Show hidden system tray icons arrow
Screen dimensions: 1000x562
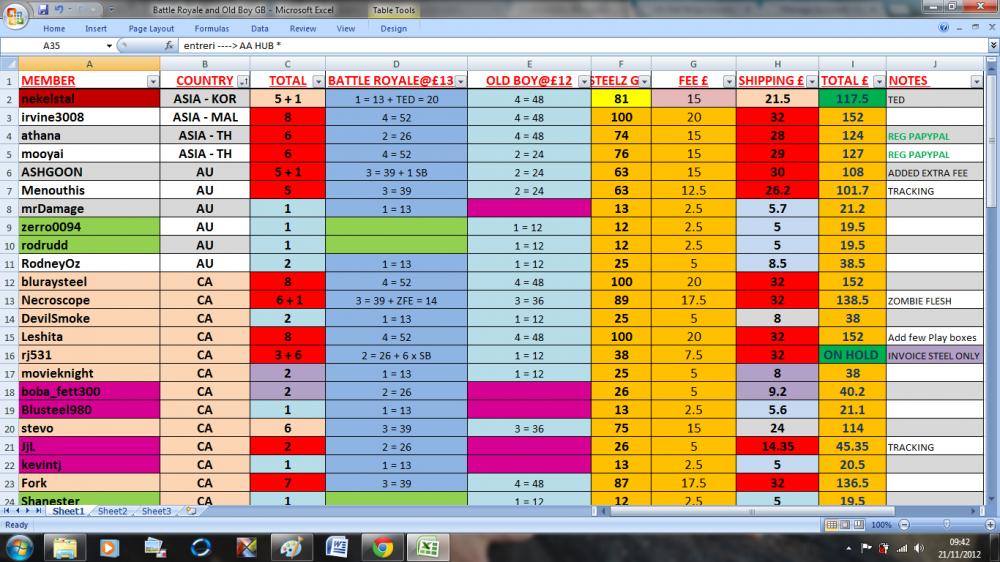coord(849,548)
